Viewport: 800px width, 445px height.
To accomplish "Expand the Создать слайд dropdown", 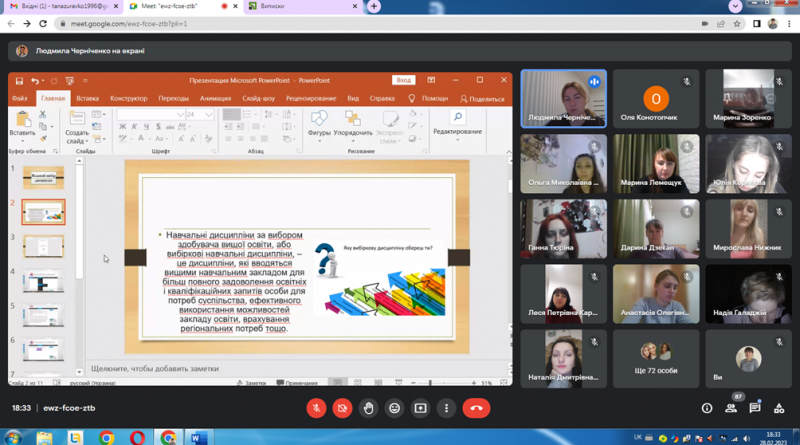I will pyautogui.click(x=77, y=137).
